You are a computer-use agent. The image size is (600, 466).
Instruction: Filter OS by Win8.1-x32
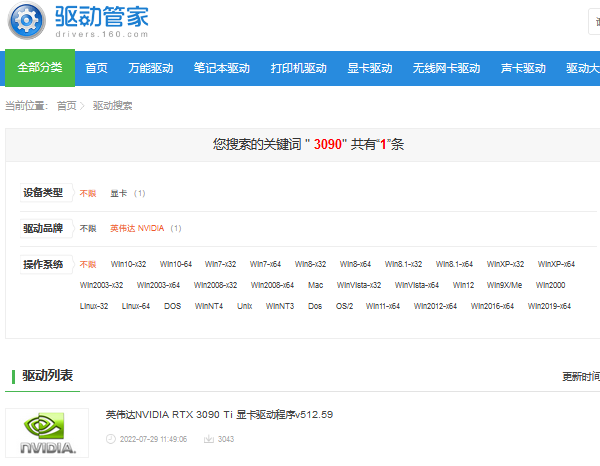pyautogui.click(x=403, y=264)
